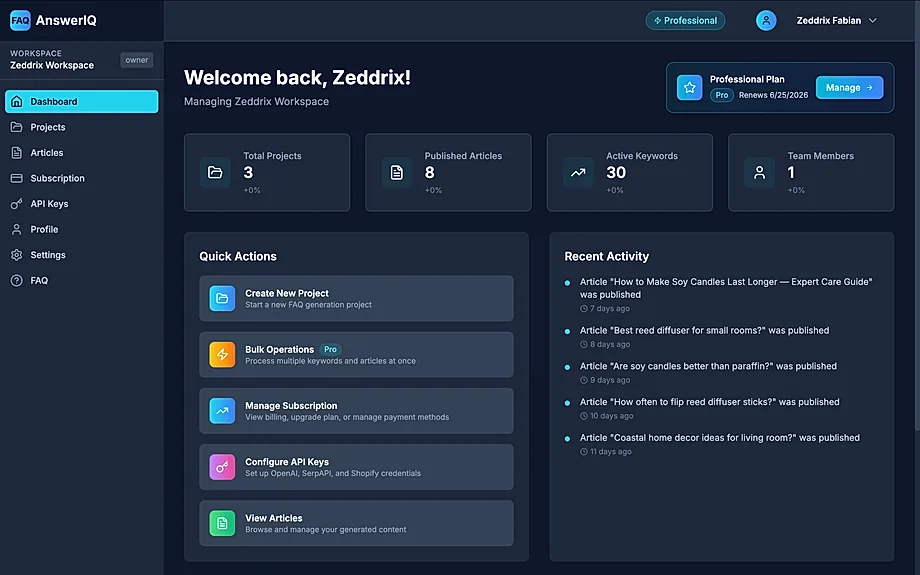
Task: Click the green View Articles icon
Action: click(222, 523)
